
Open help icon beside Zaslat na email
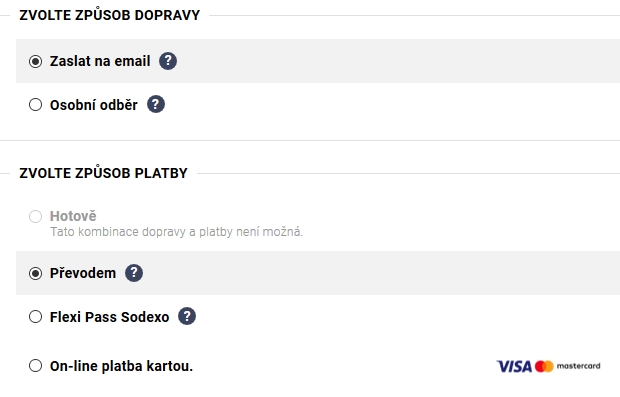(168, 61)
